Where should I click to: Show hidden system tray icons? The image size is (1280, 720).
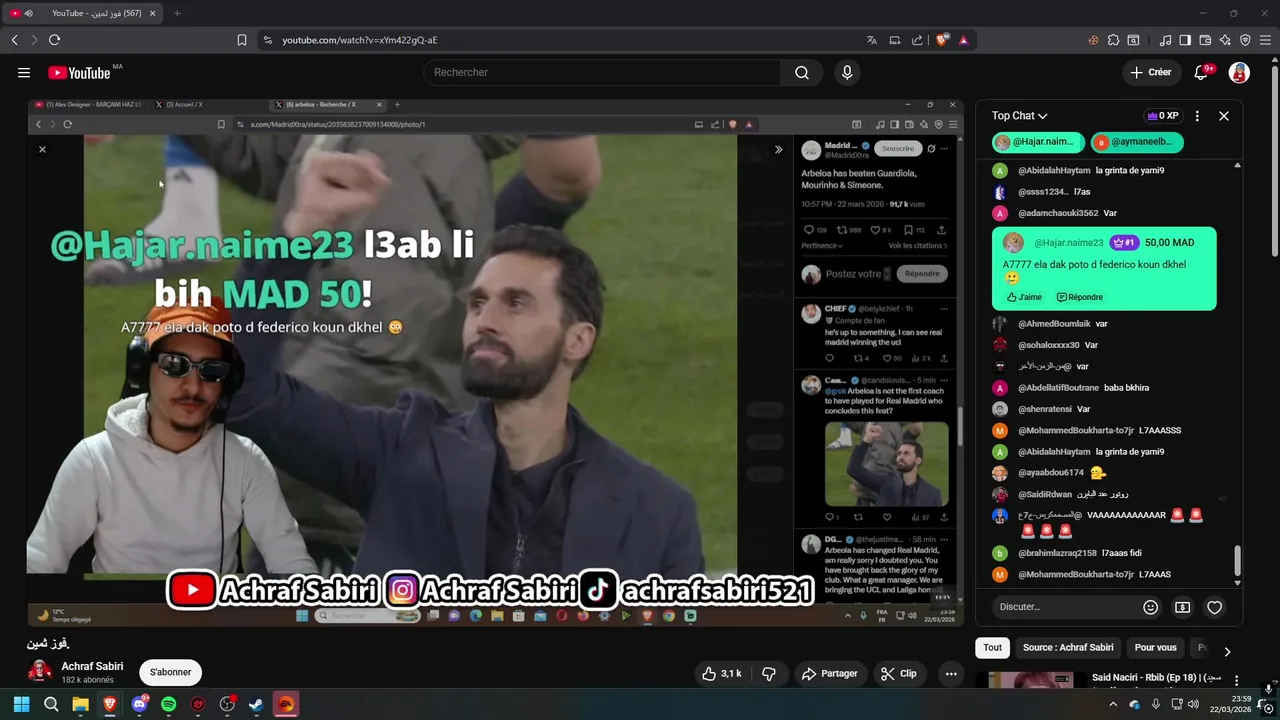(1113, 704)
